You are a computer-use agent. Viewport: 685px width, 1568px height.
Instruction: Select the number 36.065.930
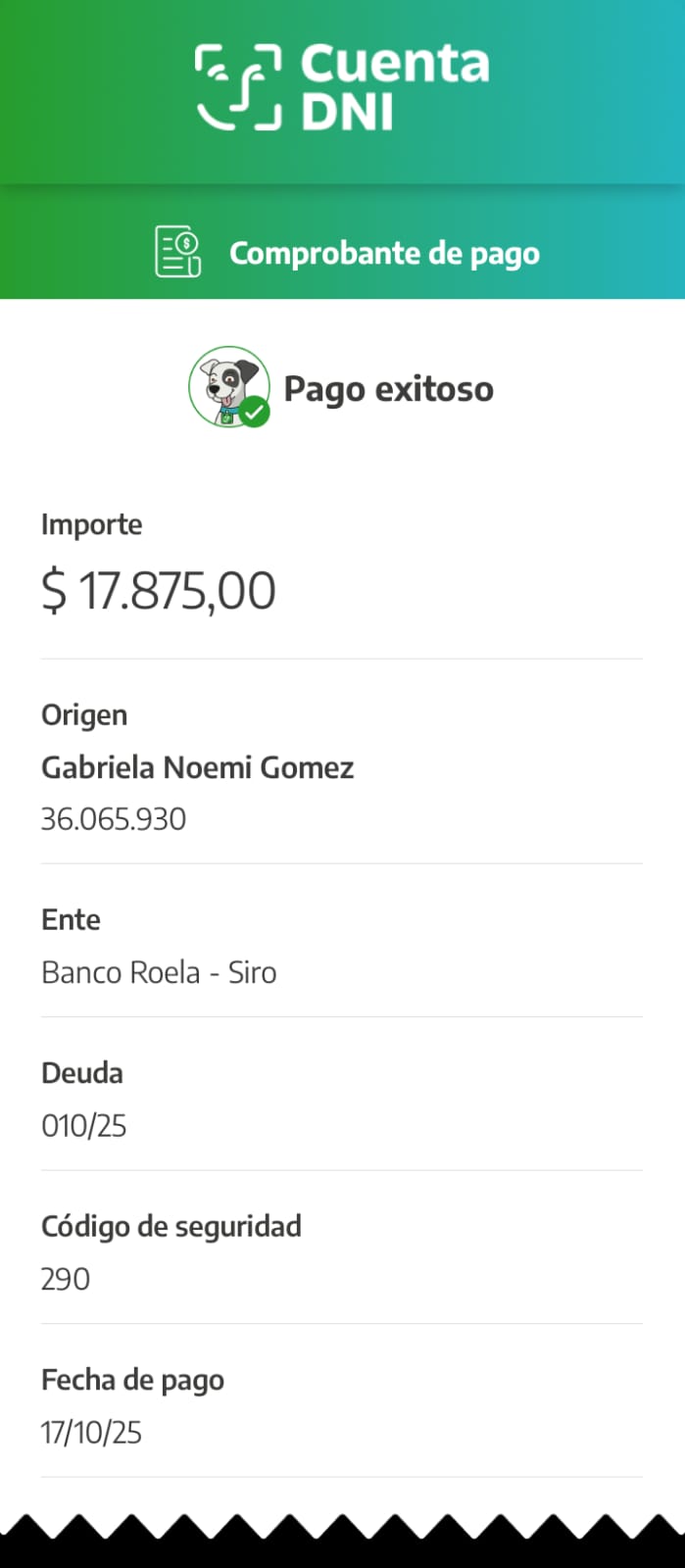pos(114,819)
